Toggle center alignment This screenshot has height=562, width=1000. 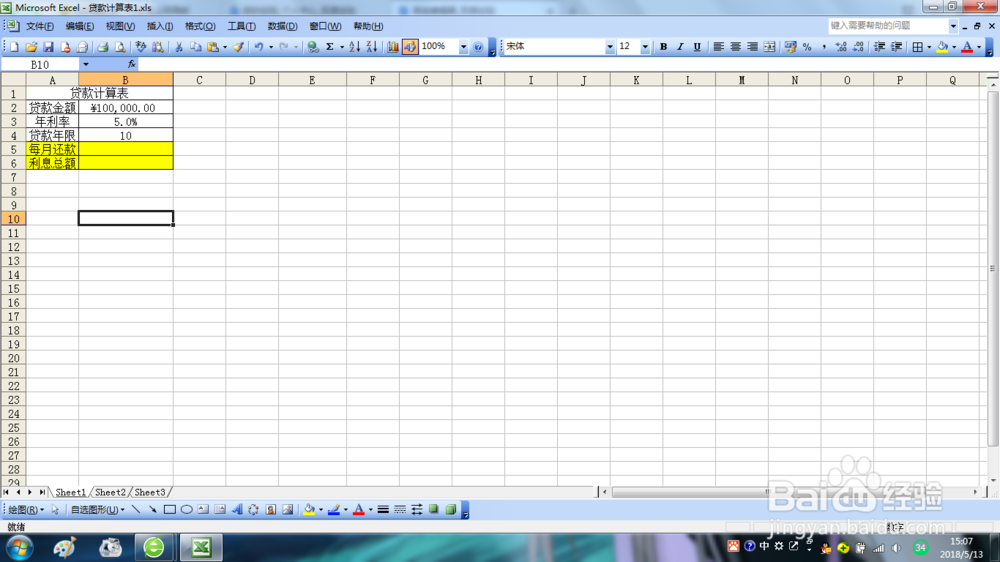(x=735, y=47)
